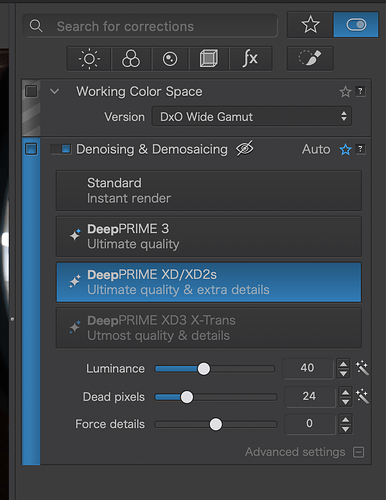
Task: Click the Force details value field 0
Action: (310, 424)
